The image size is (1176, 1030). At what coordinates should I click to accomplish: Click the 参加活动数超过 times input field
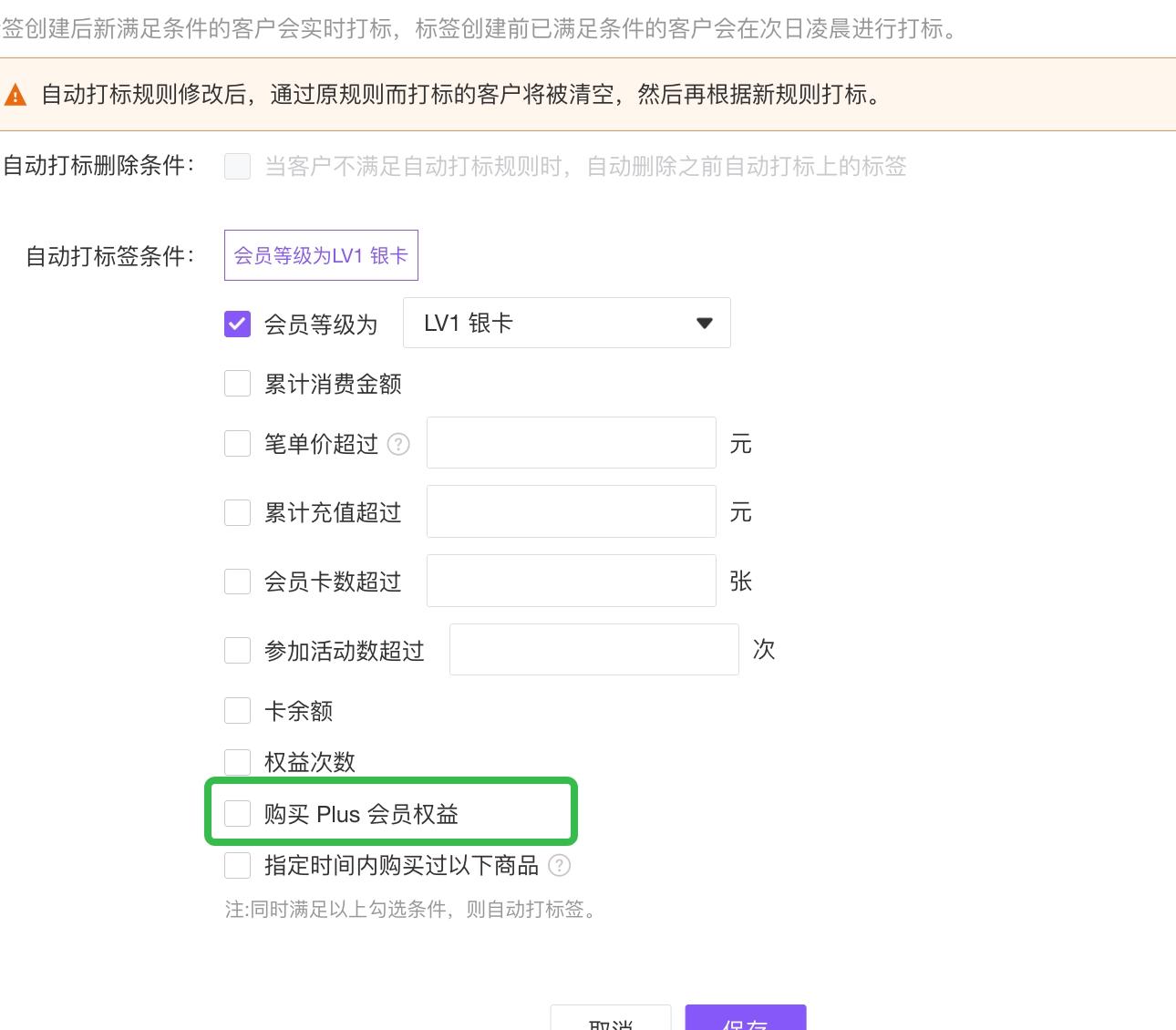(594, 650)
